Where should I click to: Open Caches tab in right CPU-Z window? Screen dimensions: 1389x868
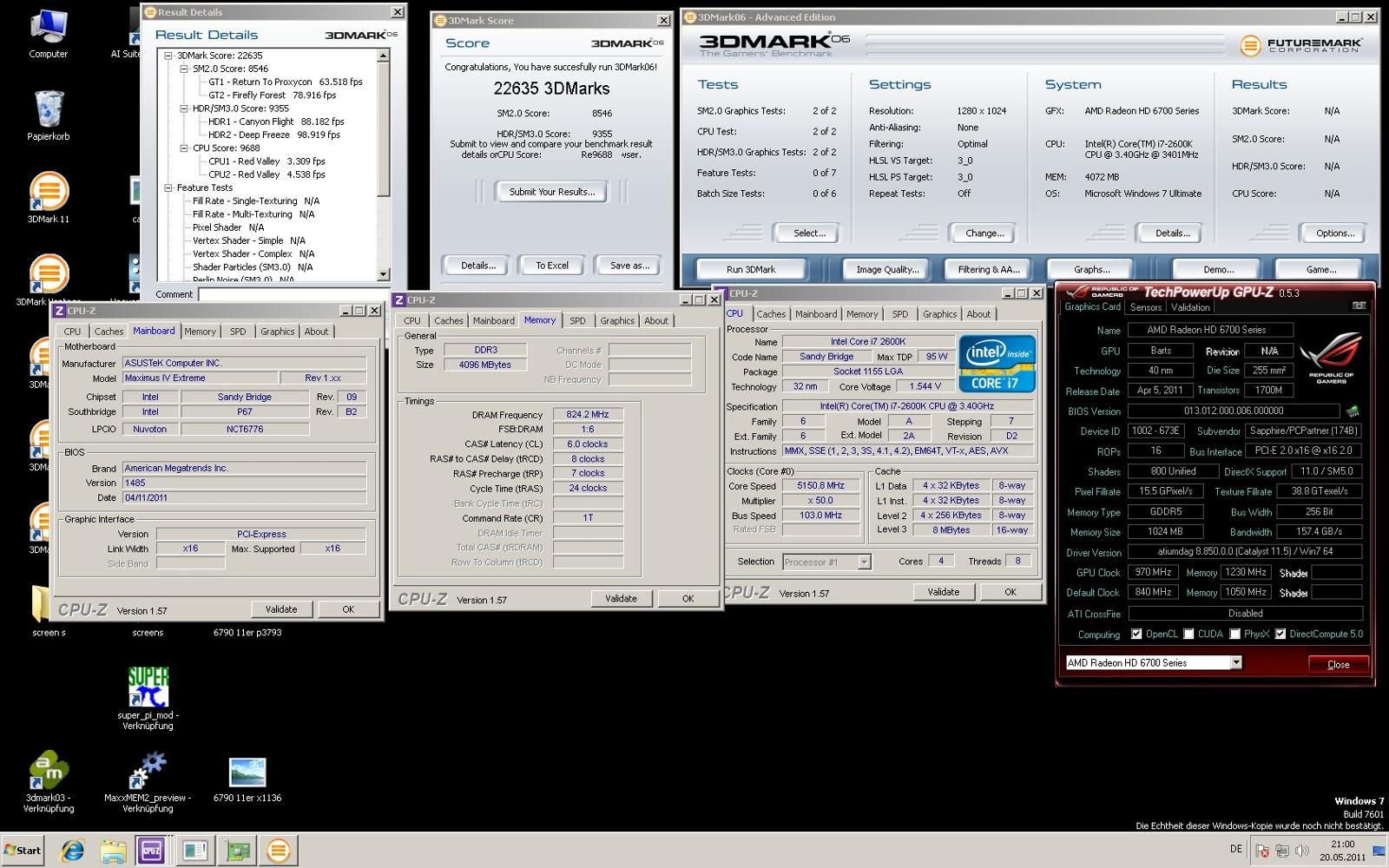pos(771,314)
